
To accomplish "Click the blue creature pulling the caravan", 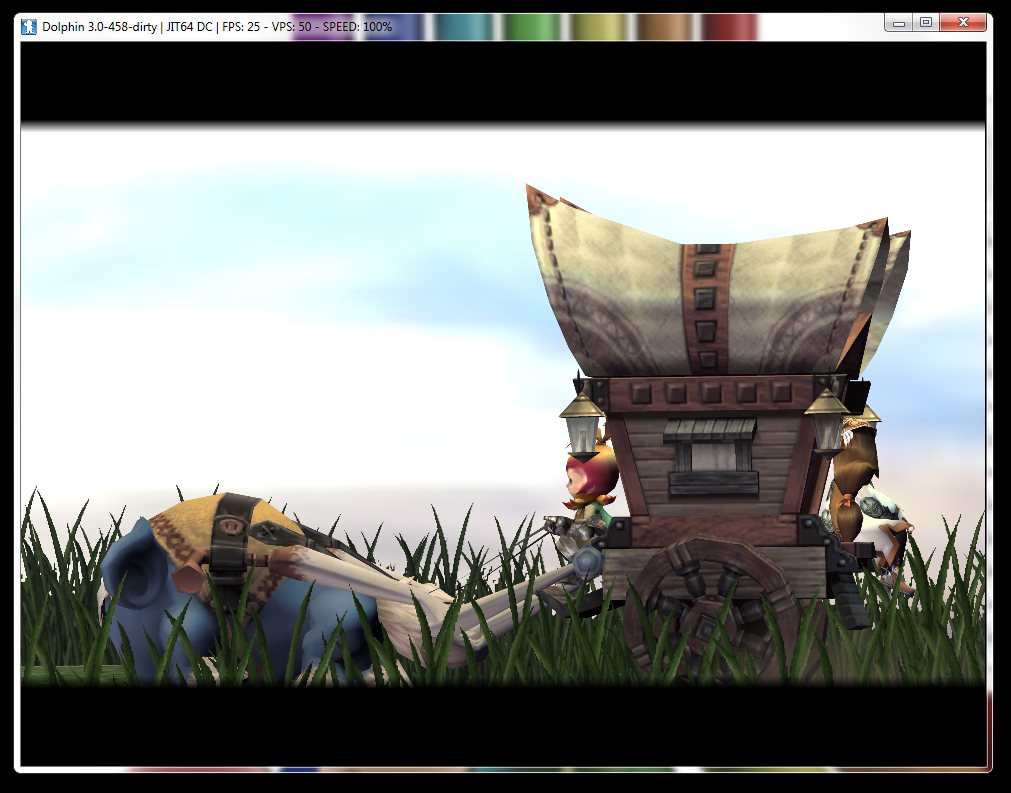I will [x=150, y=600].
